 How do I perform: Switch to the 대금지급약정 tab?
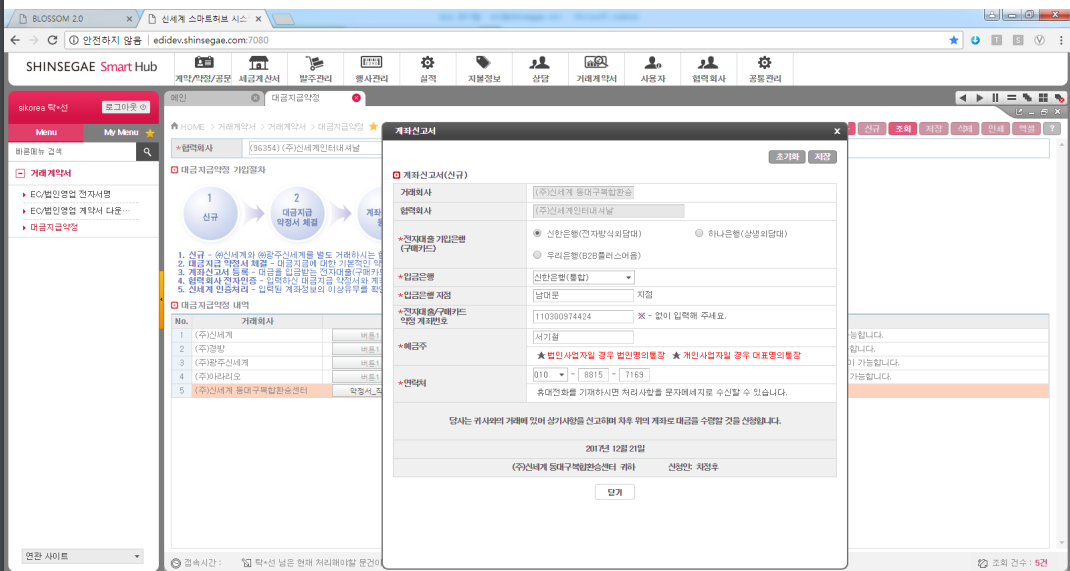(315, 98)
